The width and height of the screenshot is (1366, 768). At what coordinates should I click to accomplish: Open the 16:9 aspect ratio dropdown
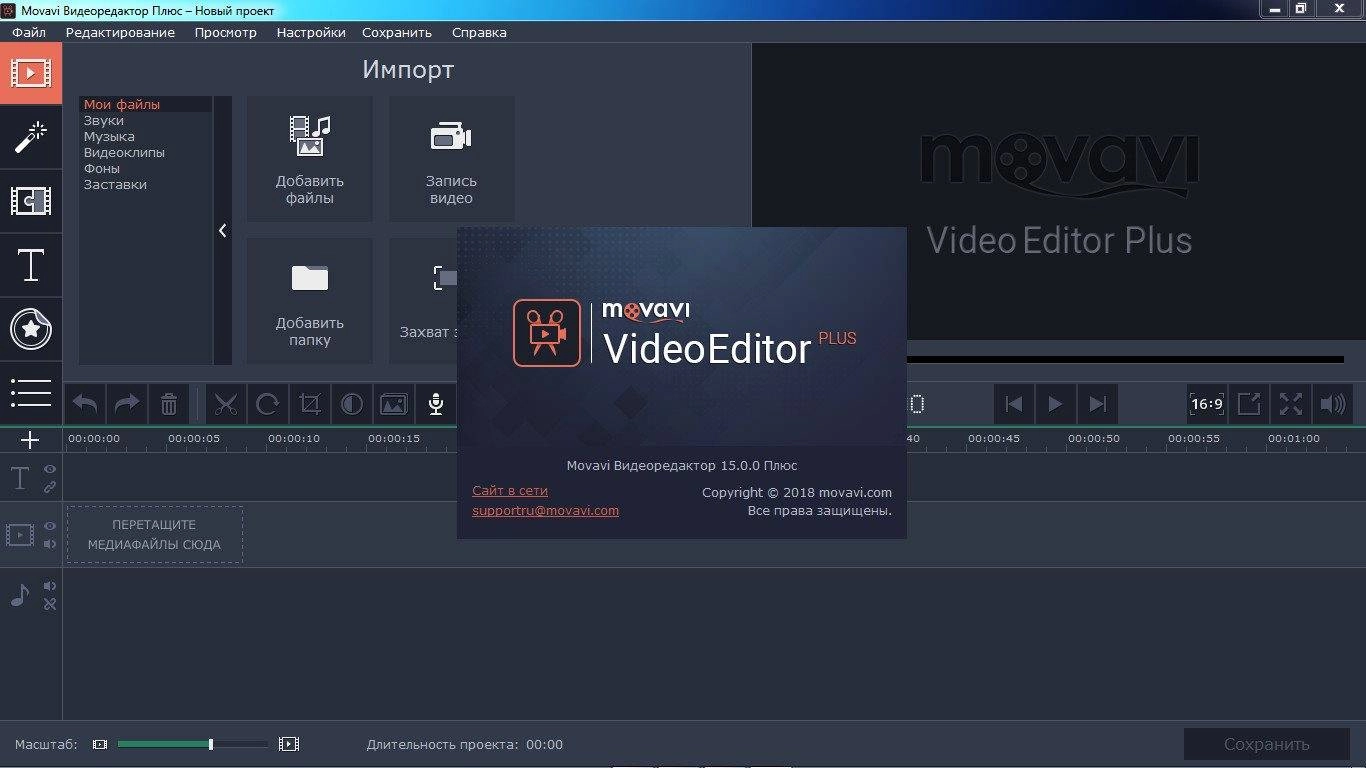click(x=1207, y=404)
